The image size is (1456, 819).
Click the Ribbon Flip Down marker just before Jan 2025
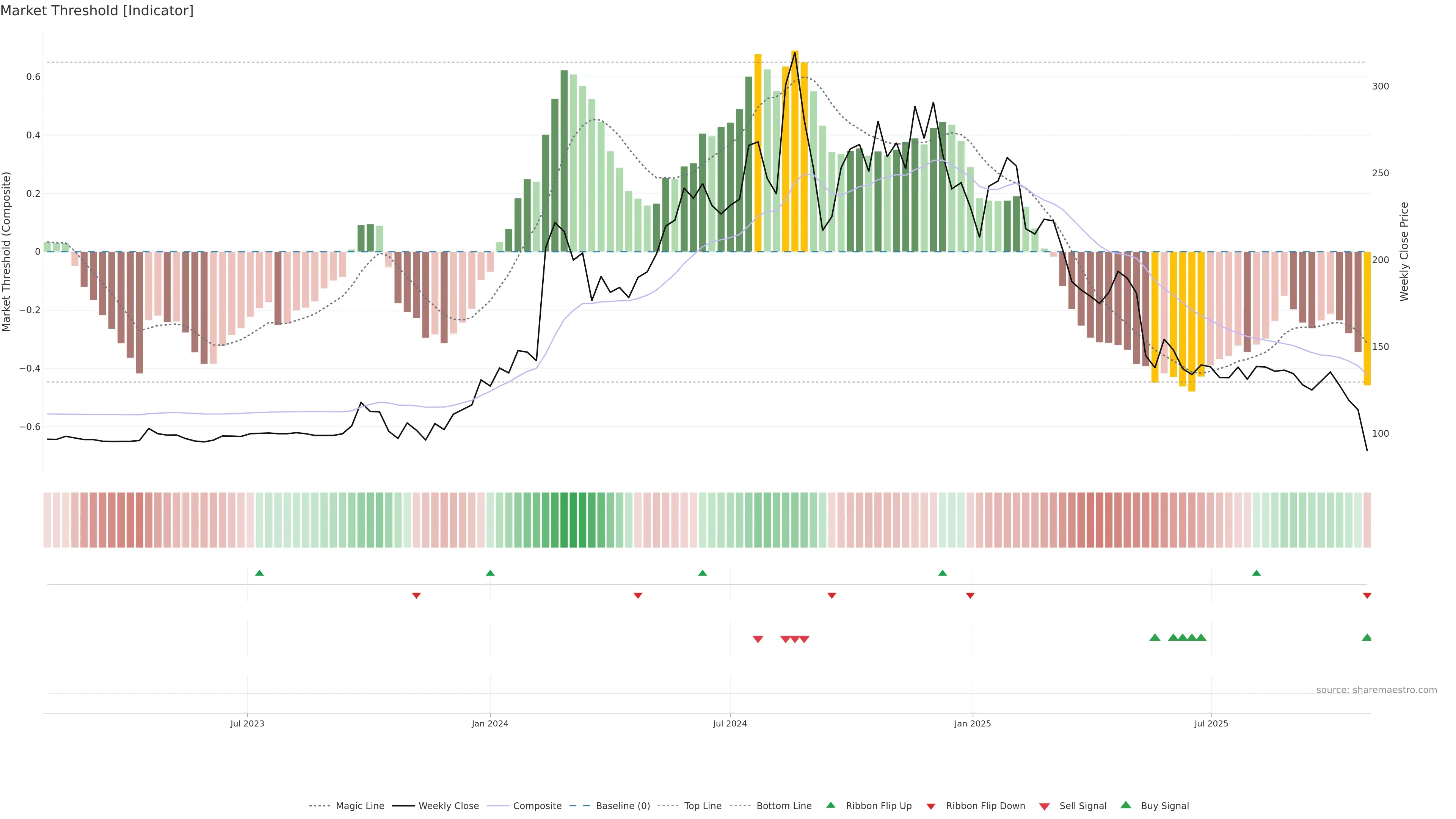pyautogui.click(x=970, y=596)
